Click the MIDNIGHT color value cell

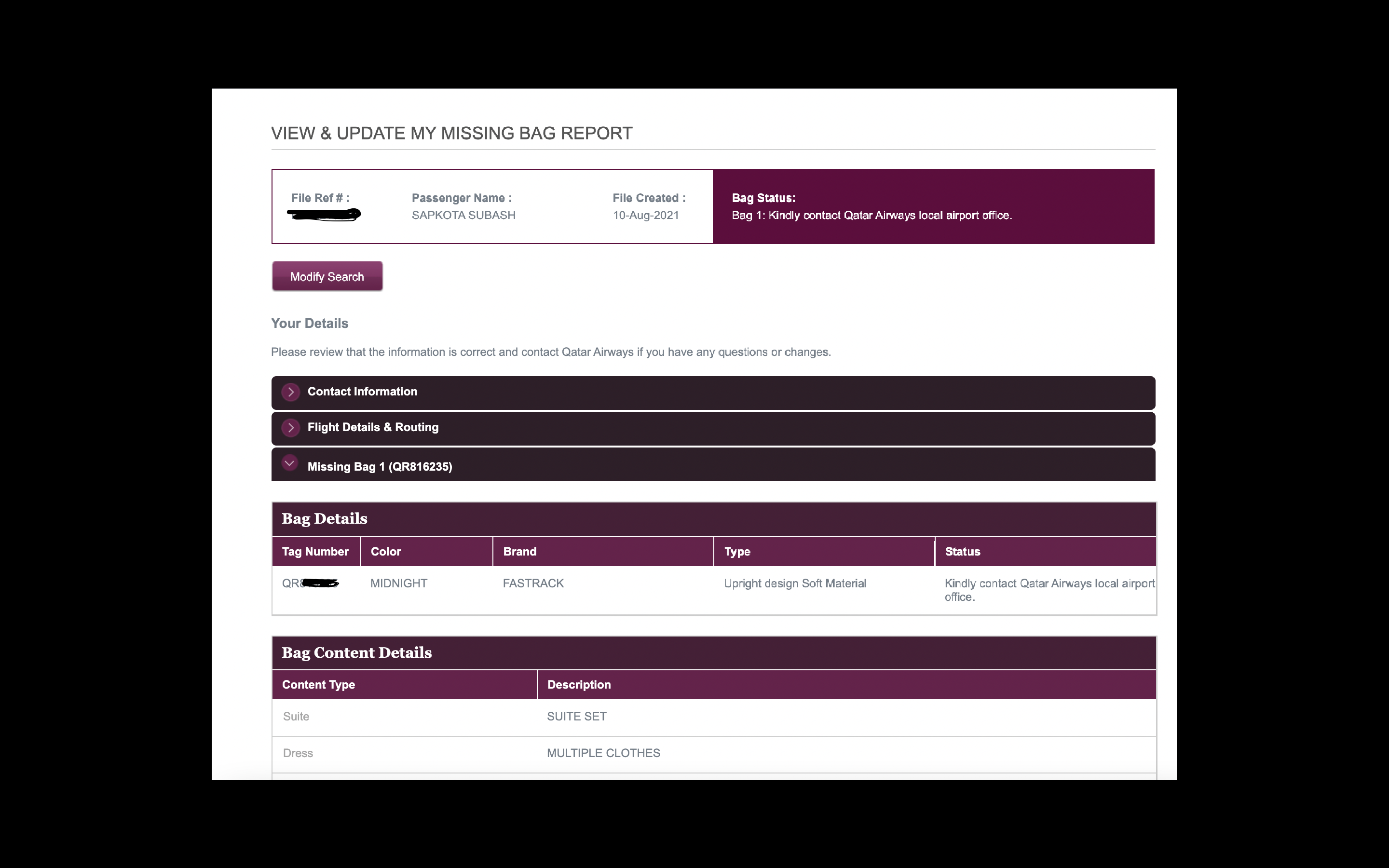(x=398, y=583)
